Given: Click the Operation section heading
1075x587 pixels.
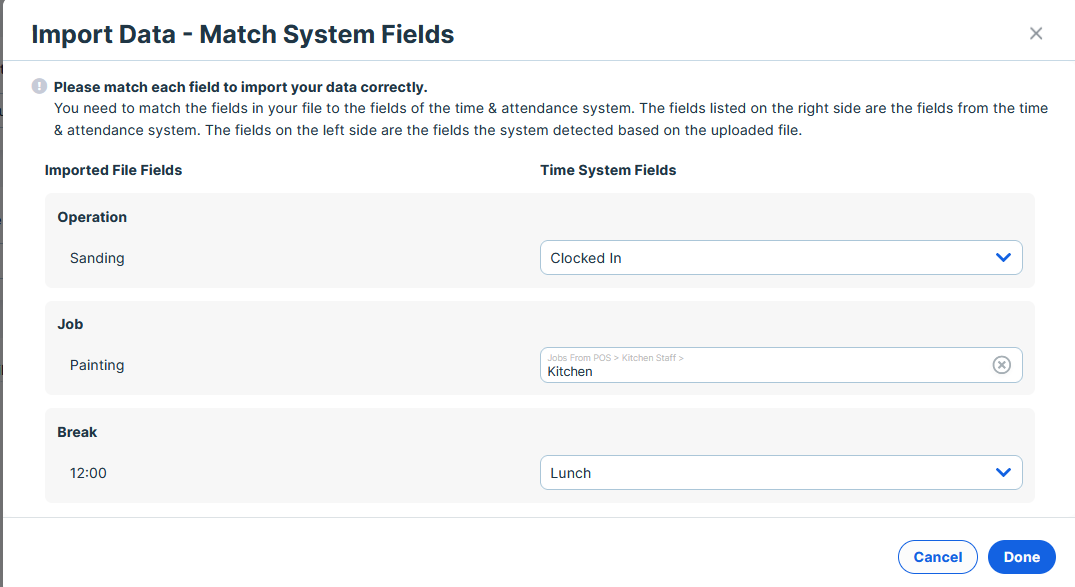Looking at the screenshot, I should [x=92, y=217].
